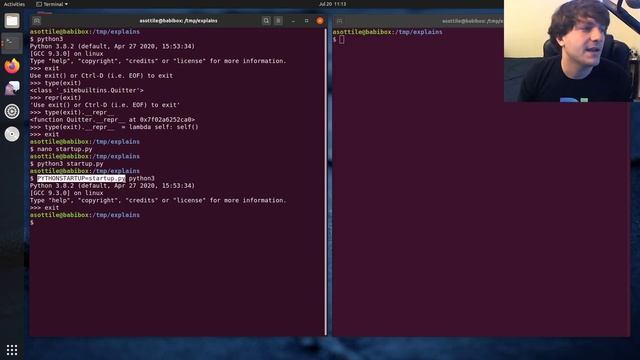
Task: Click the right terminal's asottile@babibox prompt line
Action: (x=387, y=32)
